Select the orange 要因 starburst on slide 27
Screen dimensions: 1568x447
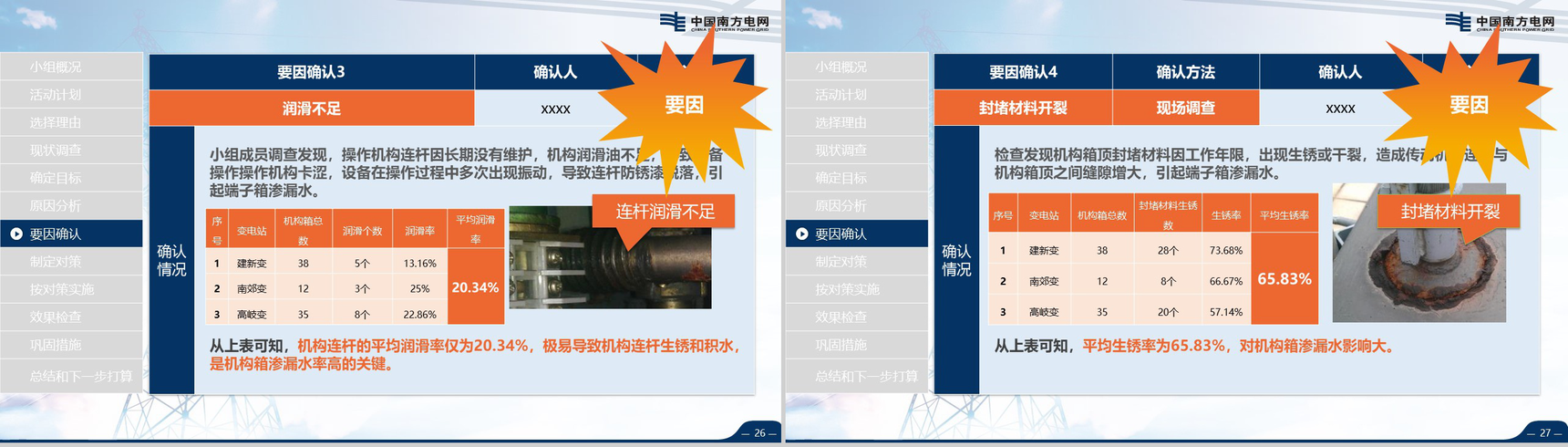pyautogui.click(x=1468, y=105)
